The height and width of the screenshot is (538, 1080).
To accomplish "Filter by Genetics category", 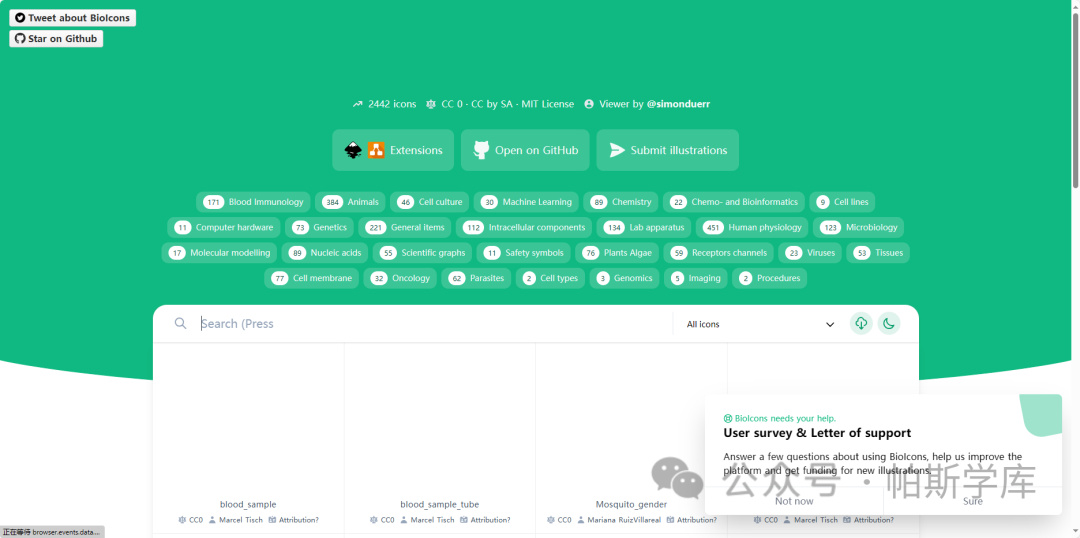I will click(x=320, y=227).
